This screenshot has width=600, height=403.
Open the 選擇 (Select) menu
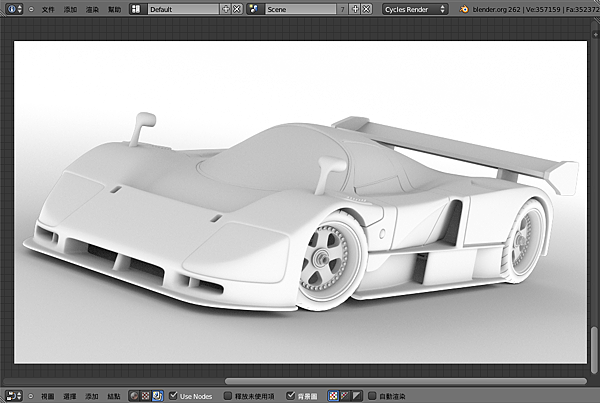[70, 396]
